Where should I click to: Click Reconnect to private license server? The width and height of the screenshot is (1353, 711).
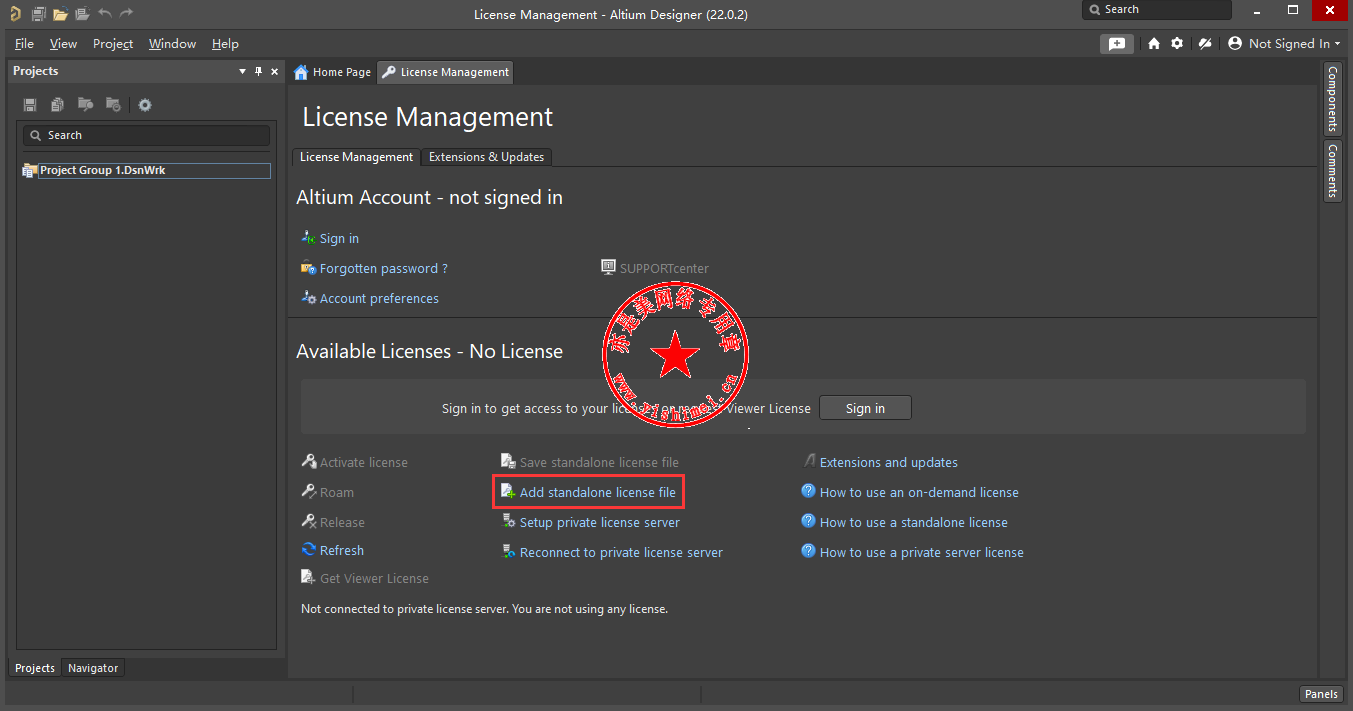[x=621, y=553]
